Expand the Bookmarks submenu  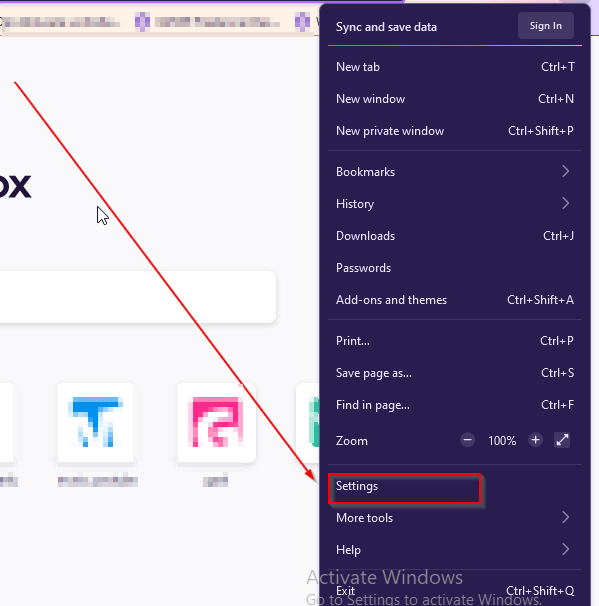click(455, 172)
